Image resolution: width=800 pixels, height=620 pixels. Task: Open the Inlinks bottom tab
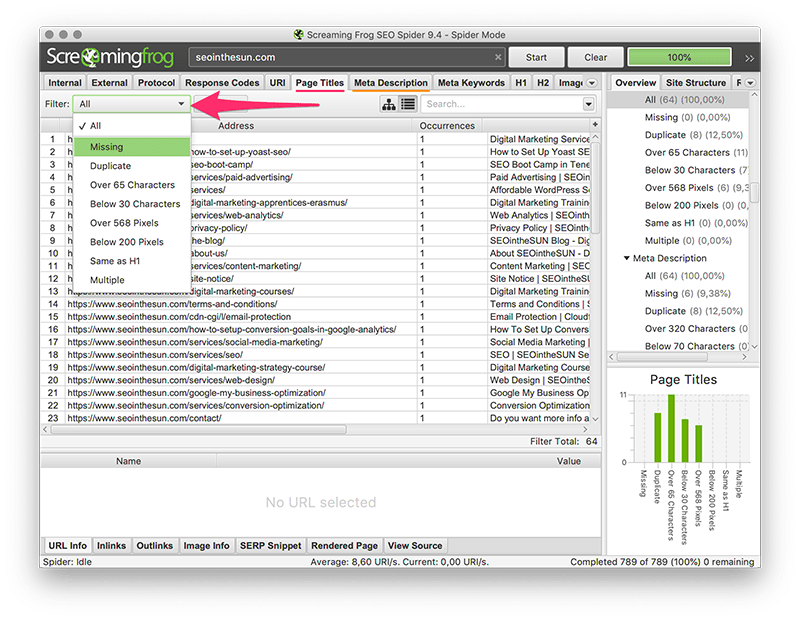111,545
